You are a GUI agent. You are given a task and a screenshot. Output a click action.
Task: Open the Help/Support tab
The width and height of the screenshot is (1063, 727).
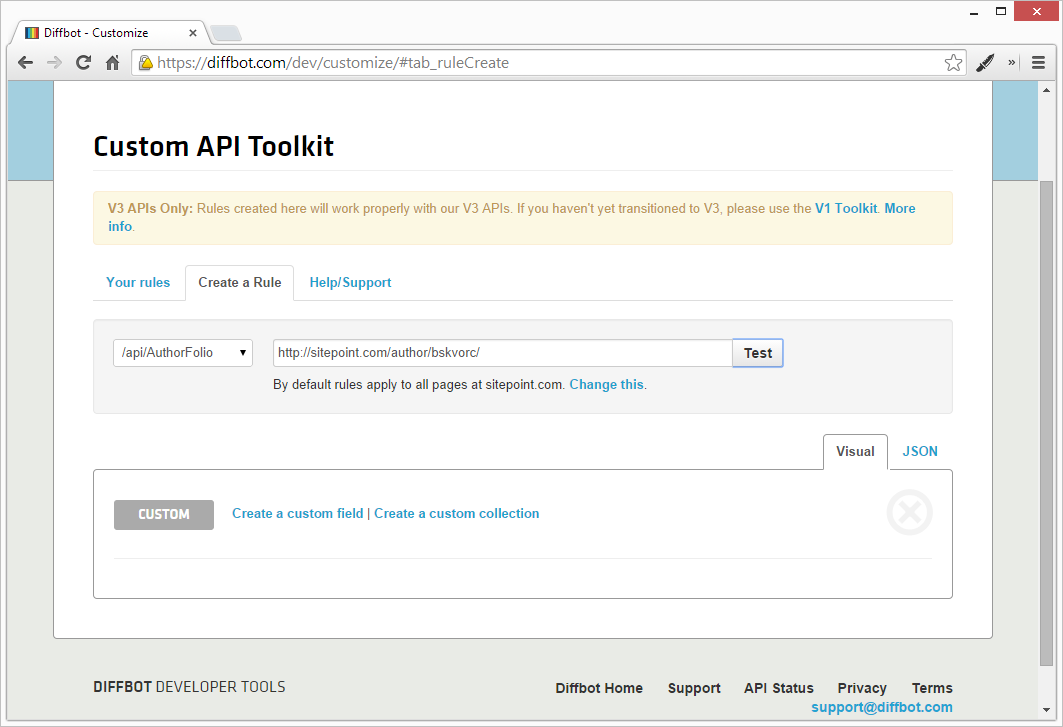(x=350, y=282)
